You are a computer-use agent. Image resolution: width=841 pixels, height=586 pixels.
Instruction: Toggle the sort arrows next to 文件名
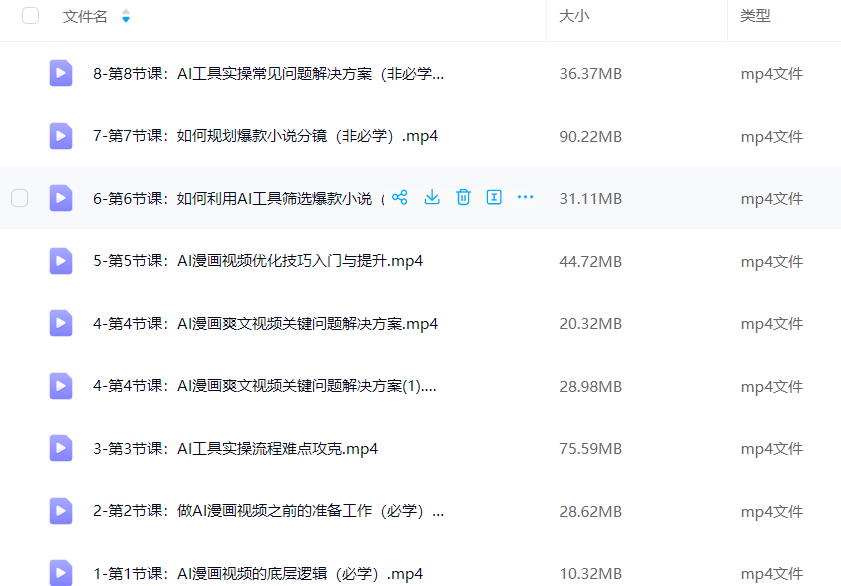(x=126, y=16)
